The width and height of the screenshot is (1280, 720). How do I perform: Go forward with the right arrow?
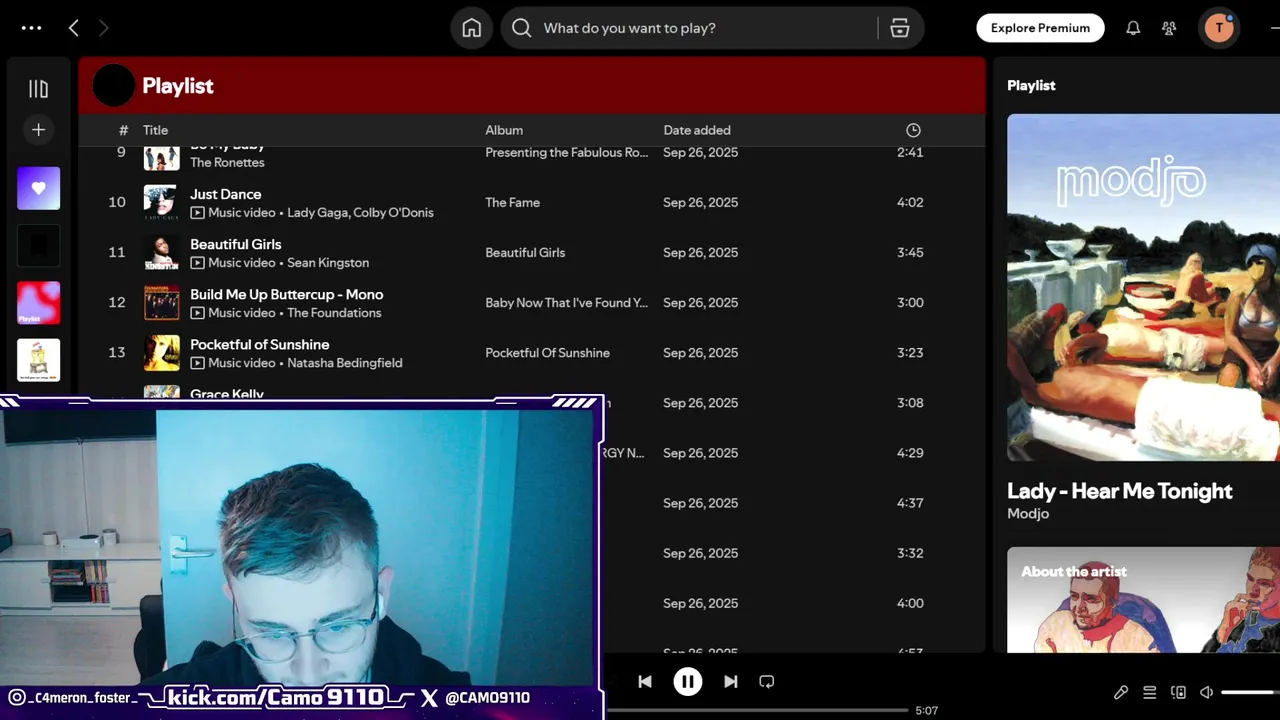point(103,28)
